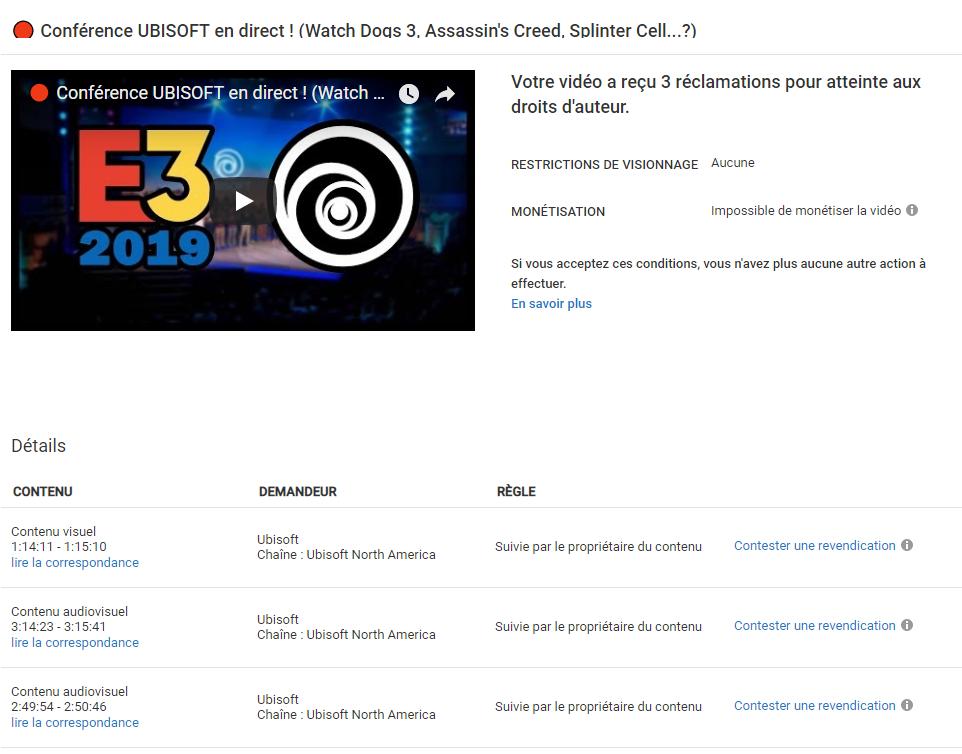Contest the claim for 3:14:23 - 3:15:41 row
Viewport: 962px width, 754px height.
coord(814,625)
